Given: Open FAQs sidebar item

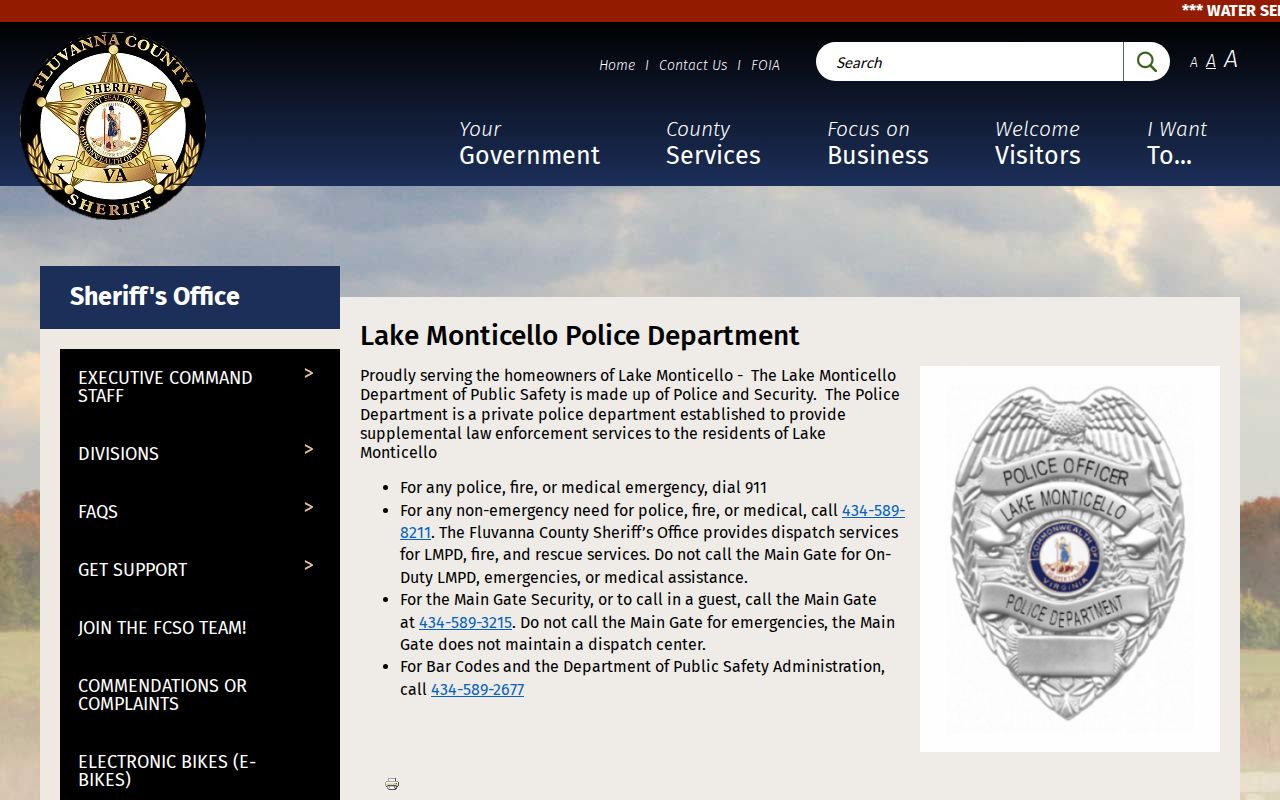Looking at the screenshot, I should [x=200, y=512].
